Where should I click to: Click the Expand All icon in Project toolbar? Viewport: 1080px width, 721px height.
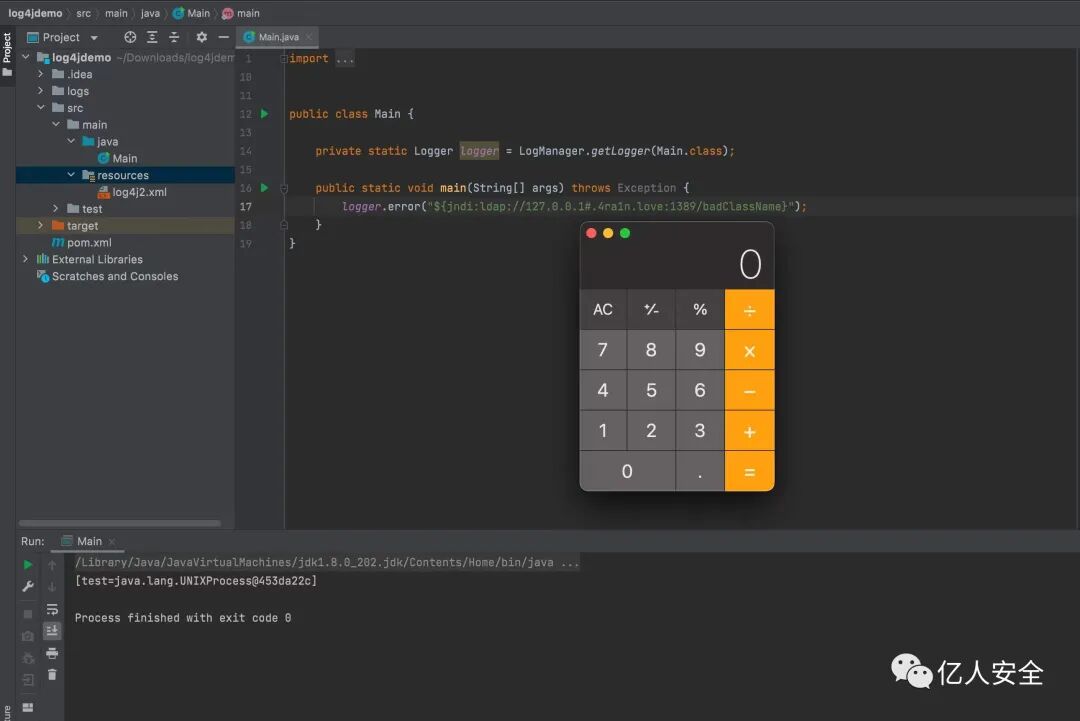152,37
